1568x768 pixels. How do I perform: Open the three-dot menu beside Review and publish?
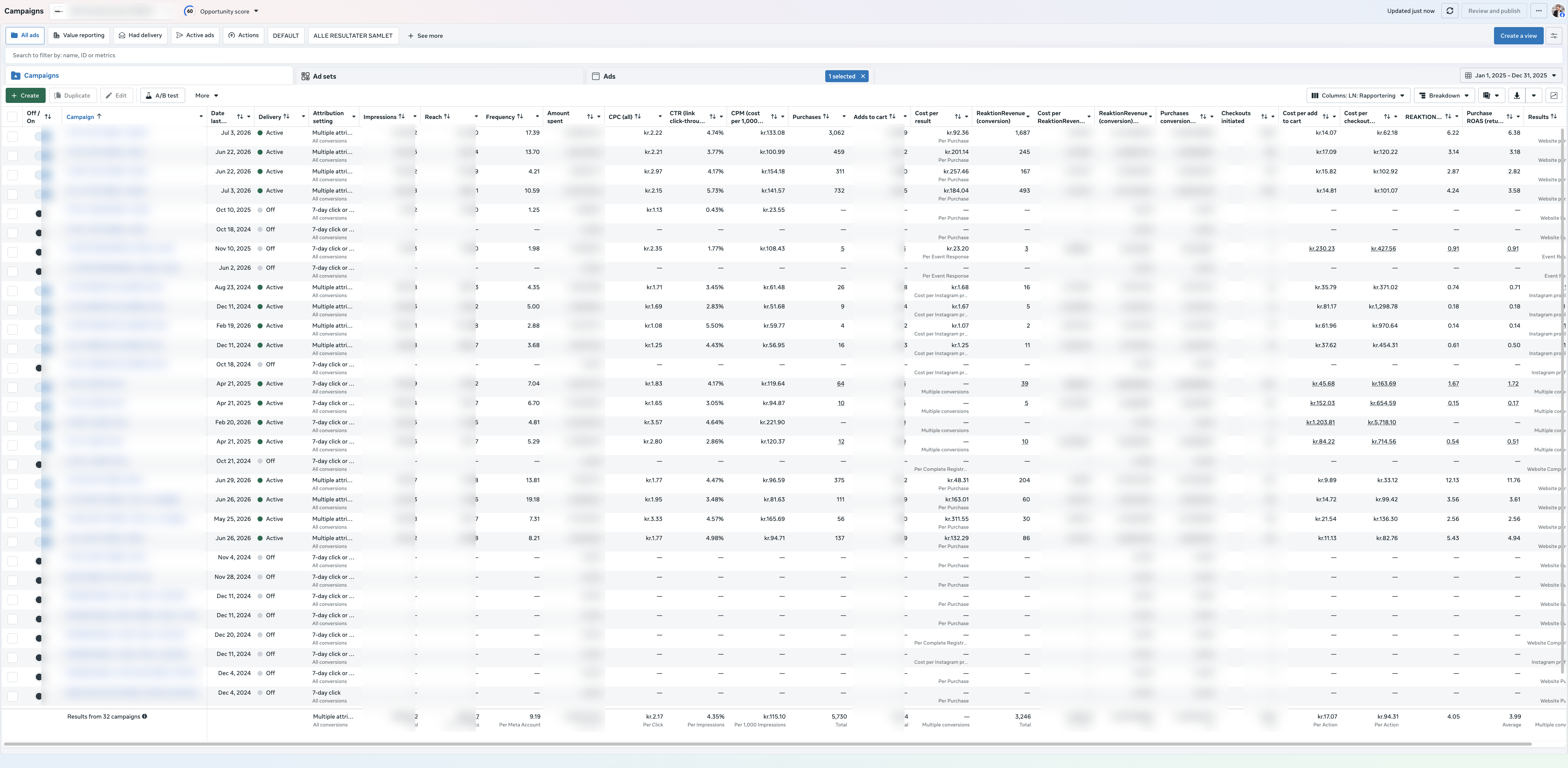(x=1539, y=11)
